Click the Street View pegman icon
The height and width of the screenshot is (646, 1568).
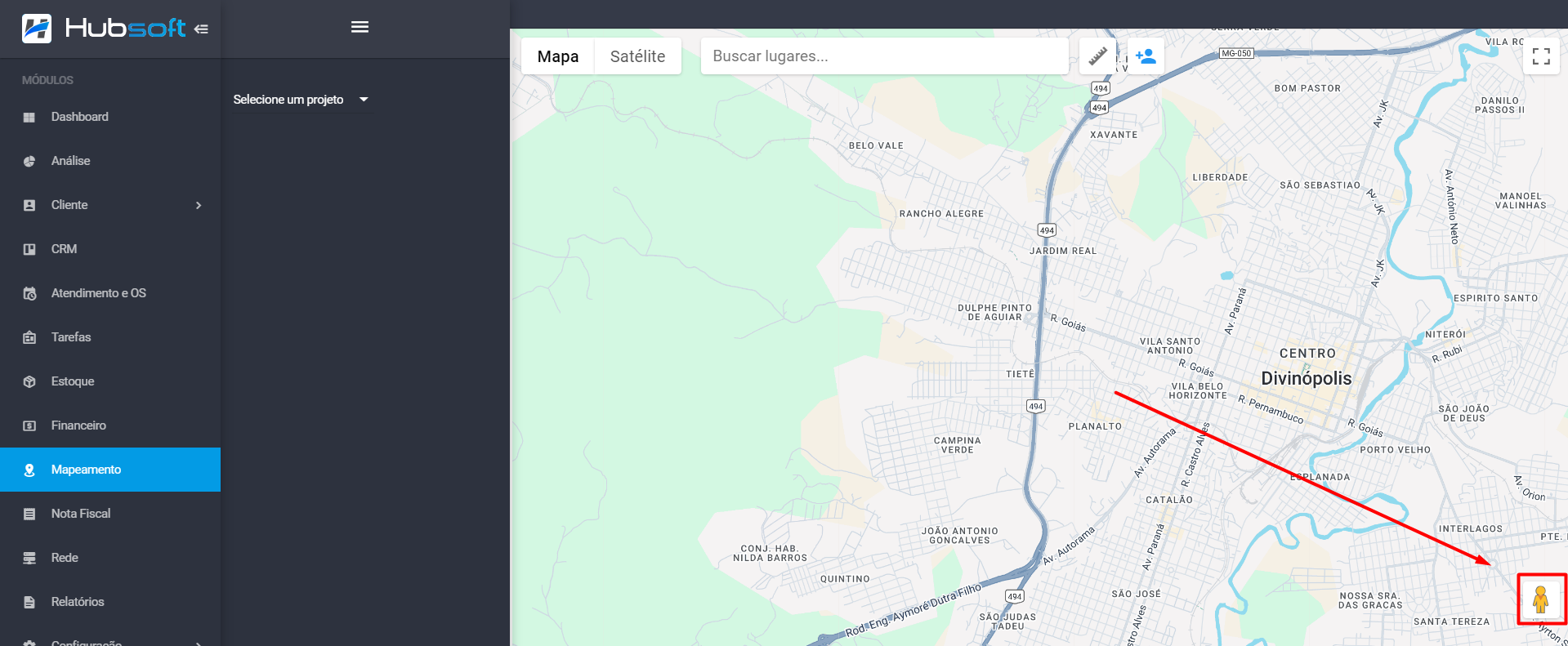(x=1541, y=599)
